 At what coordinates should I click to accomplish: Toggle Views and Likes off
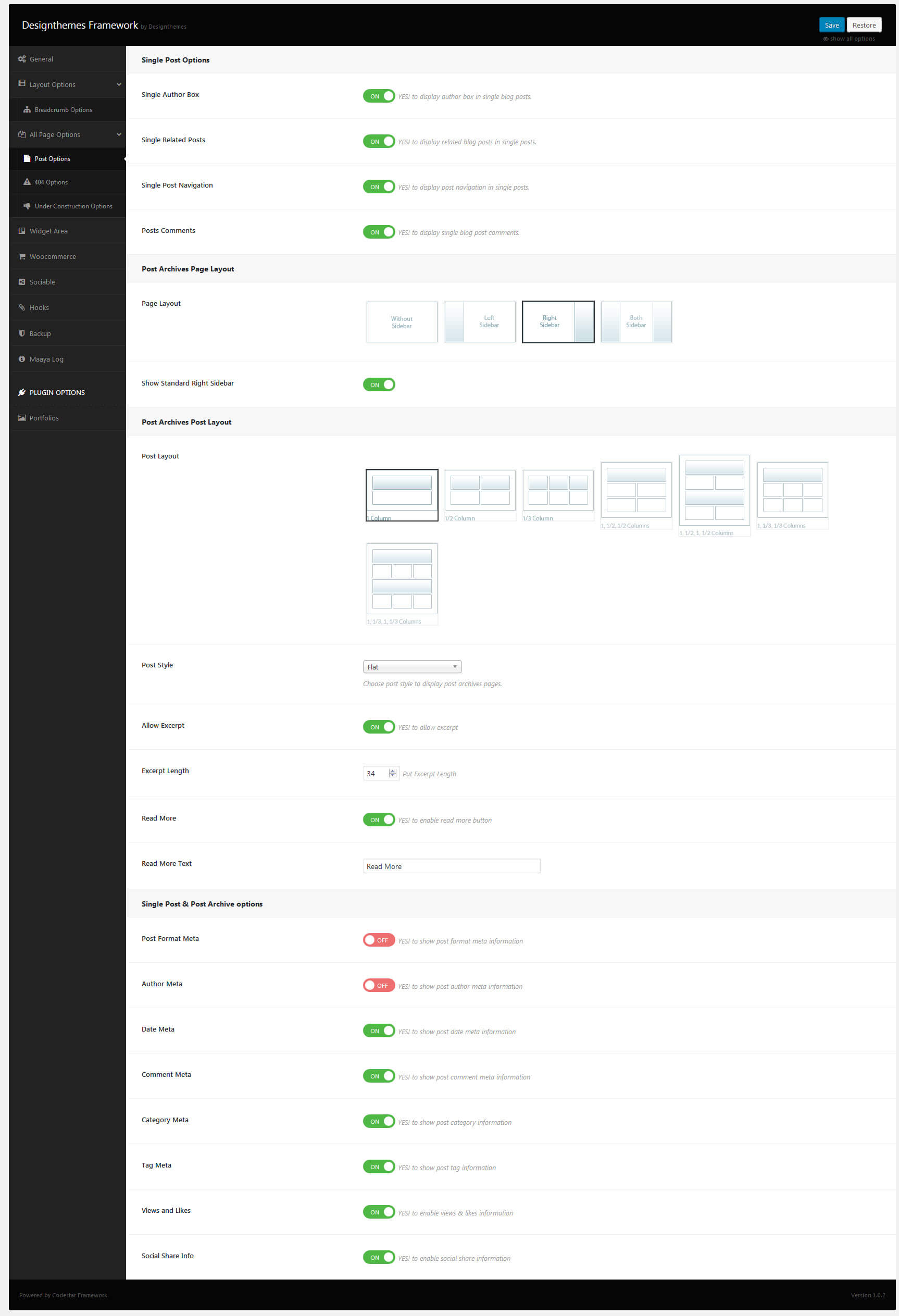click(379, 1212)
